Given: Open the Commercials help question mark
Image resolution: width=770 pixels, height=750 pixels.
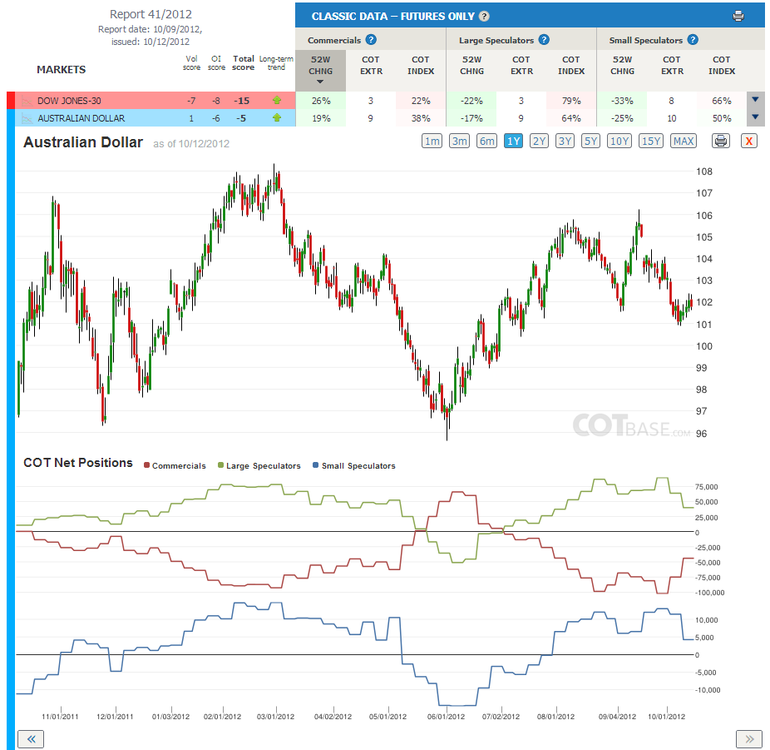Looking at the screenshot, I should click(371, 40).
